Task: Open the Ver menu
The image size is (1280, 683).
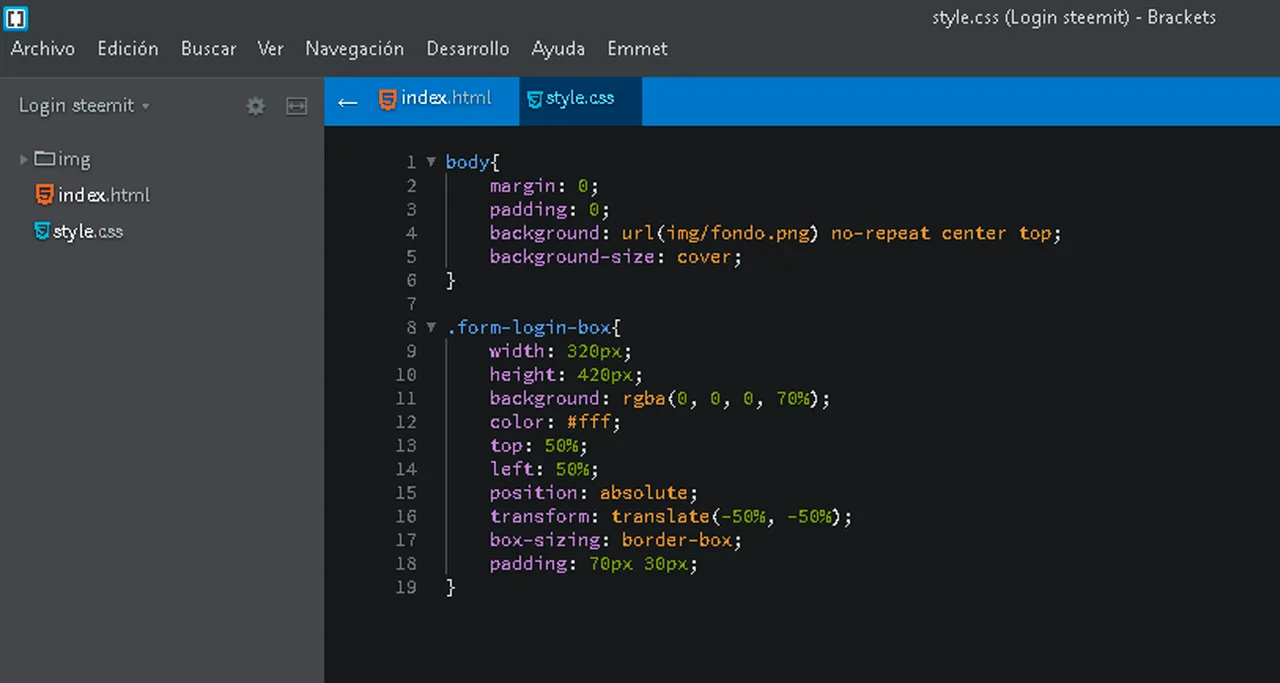Action: pyautogui.click(x=271, y=48)
